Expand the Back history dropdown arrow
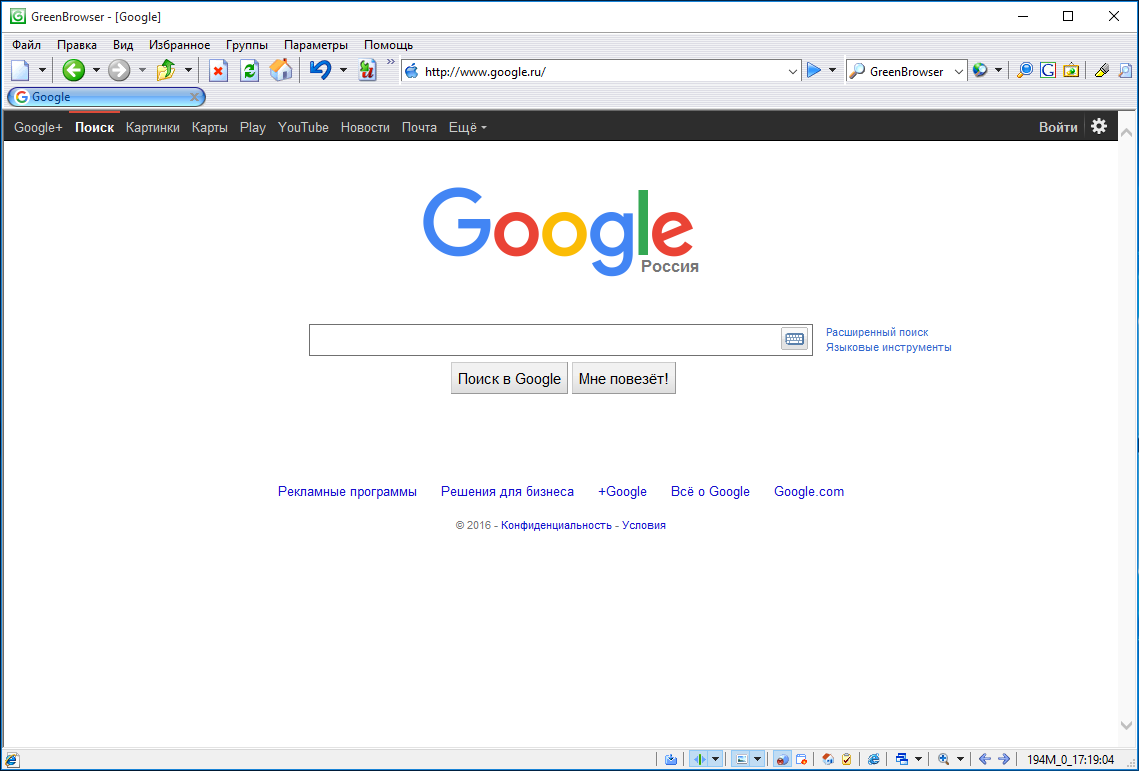The image size is (1139, 771). click(96, 70)
